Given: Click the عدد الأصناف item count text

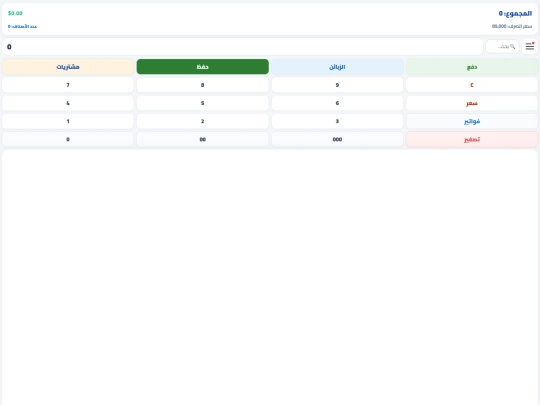Looking at the screenshot, I should pyautogui.click(x=22, y=27).
